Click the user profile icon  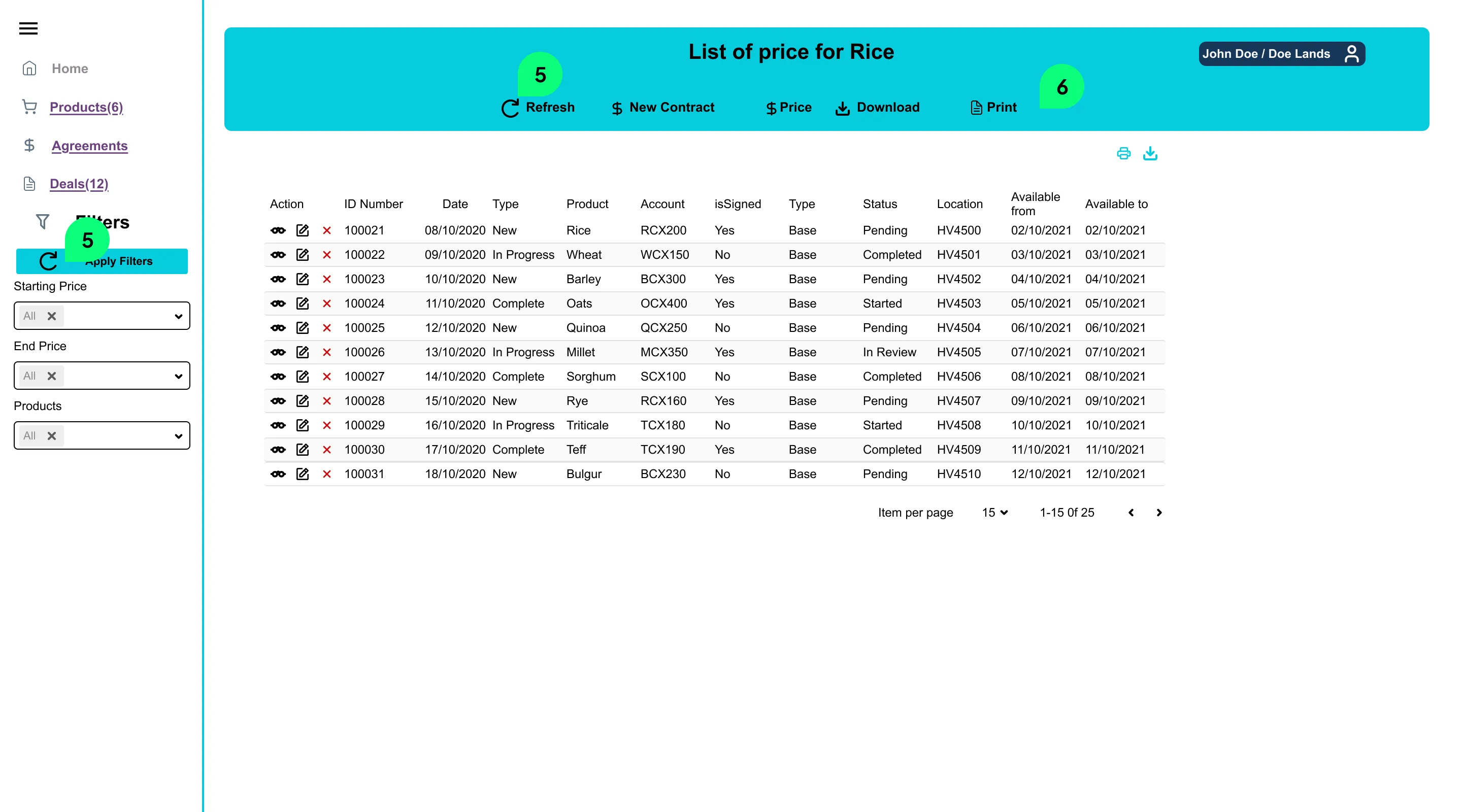(1351, 54)
